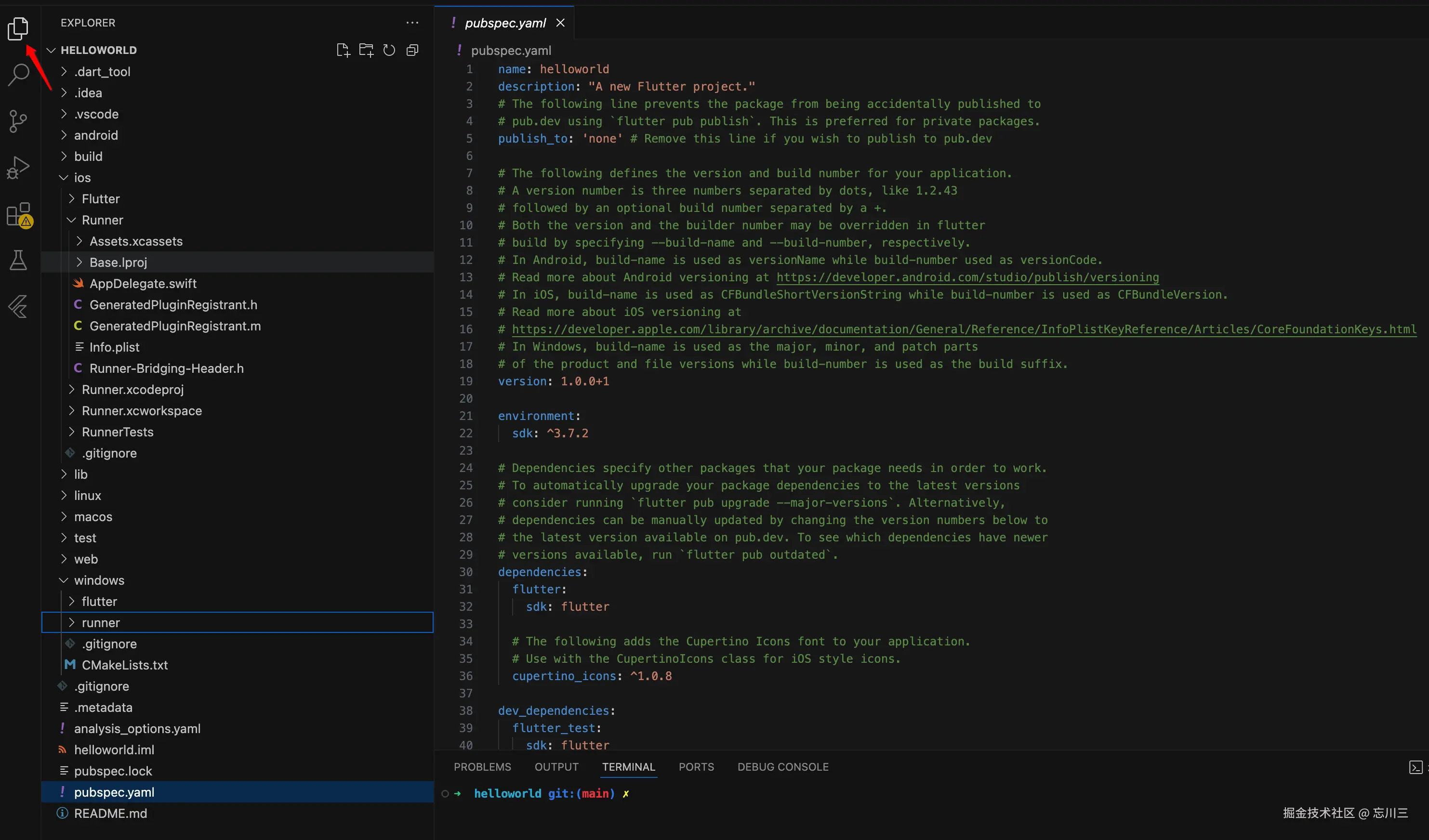This screenshot has height=840, width=1429.
Task: Switch to the DEBUG CONSOLE tab
Action: point(782,767)
